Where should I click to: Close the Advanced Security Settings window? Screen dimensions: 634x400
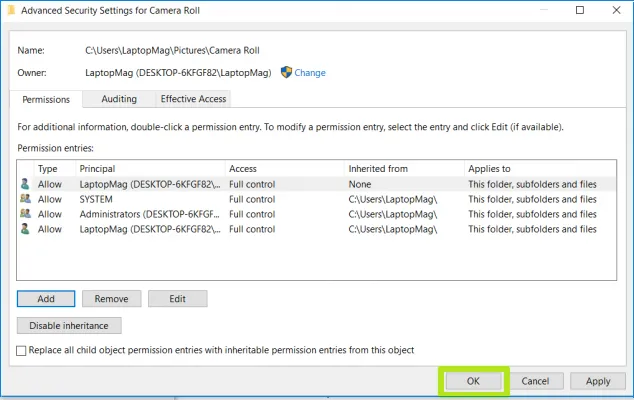[616, 10]
